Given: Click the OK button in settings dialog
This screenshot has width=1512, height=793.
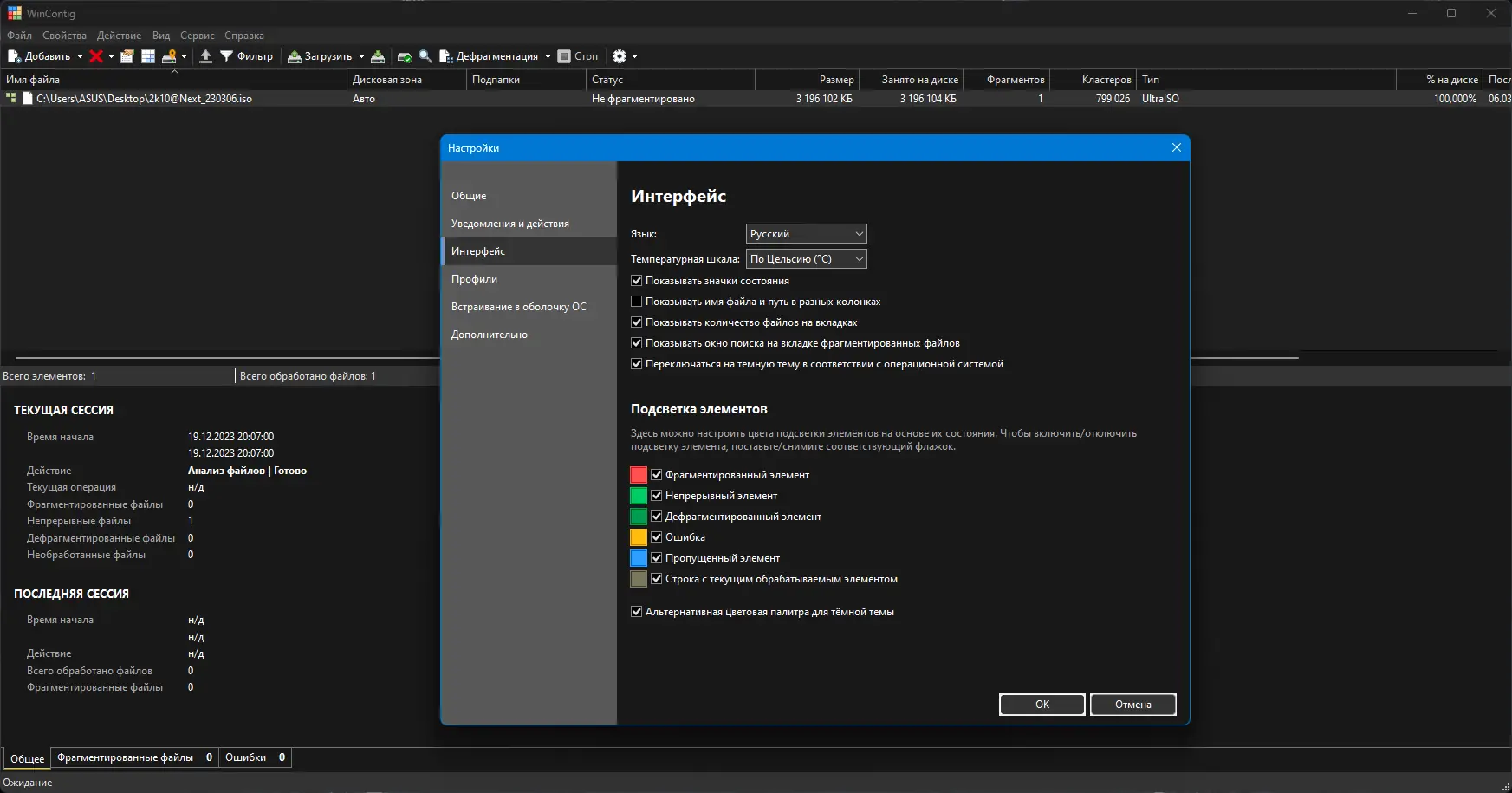Looking at the screenshot, I should pos(1042,705).
